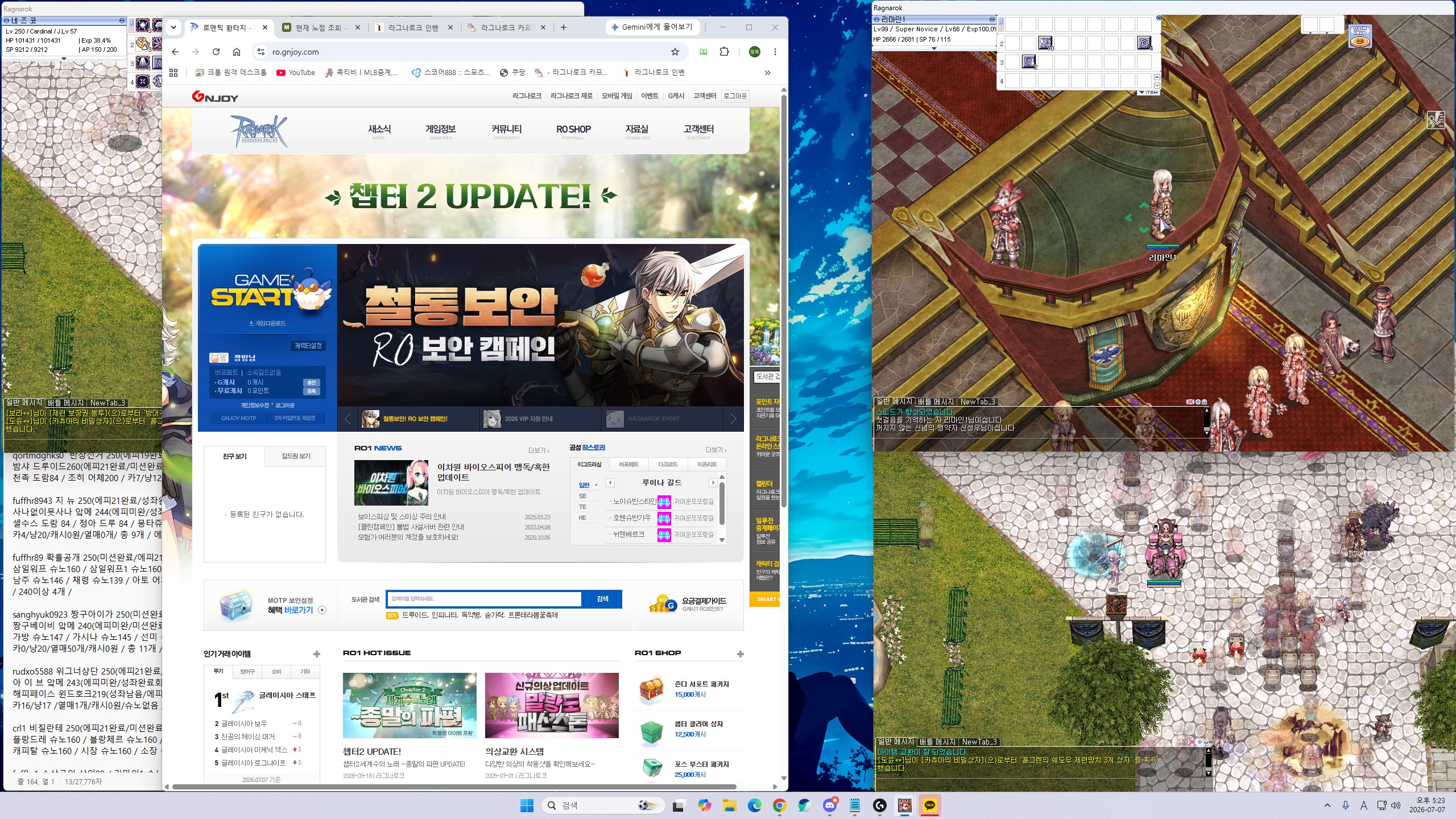
Task: Select the 길드원 보기 tab
Action: pyautogui.click(x=296, y=456)
